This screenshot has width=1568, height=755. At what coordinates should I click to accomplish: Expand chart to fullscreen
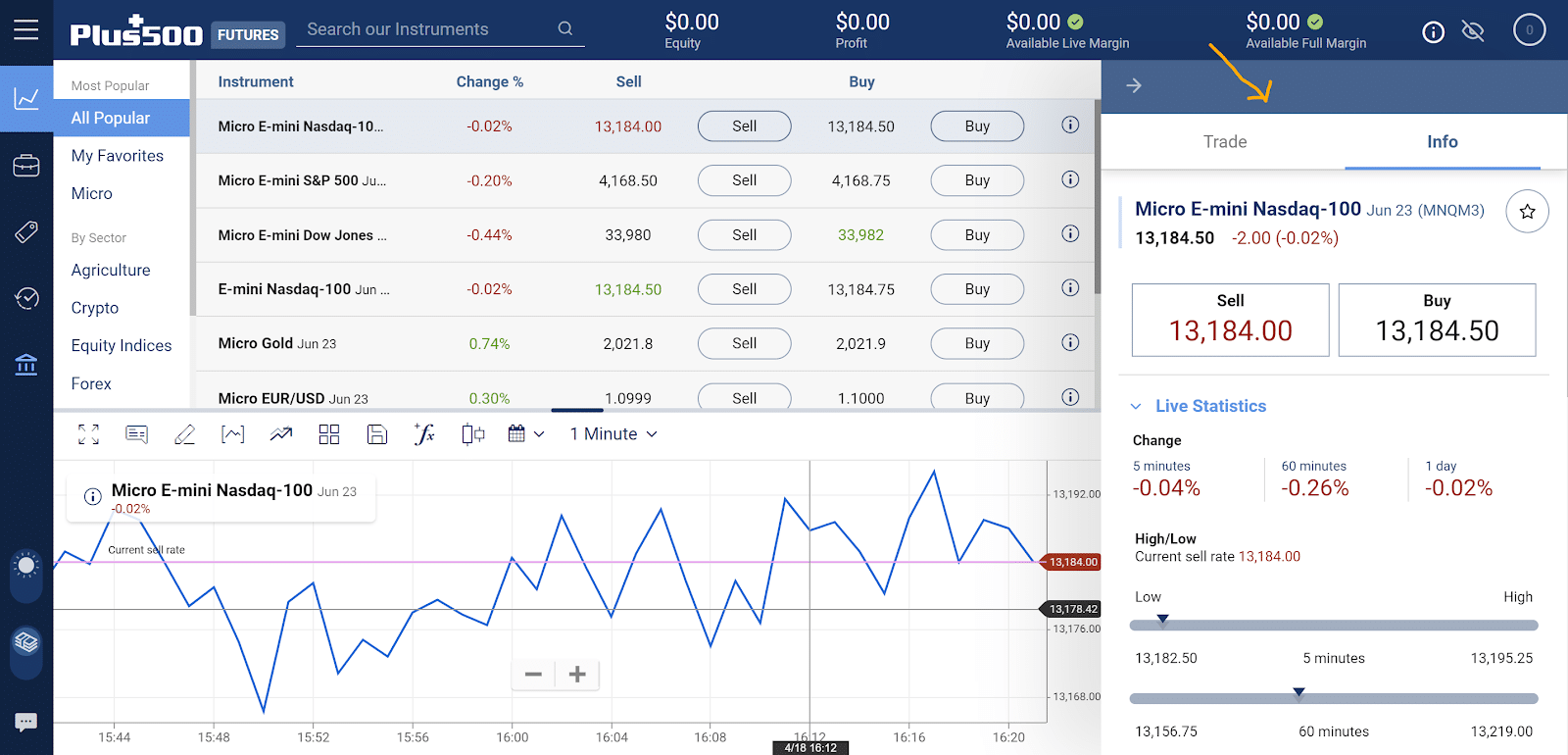[x=88, y=434]
